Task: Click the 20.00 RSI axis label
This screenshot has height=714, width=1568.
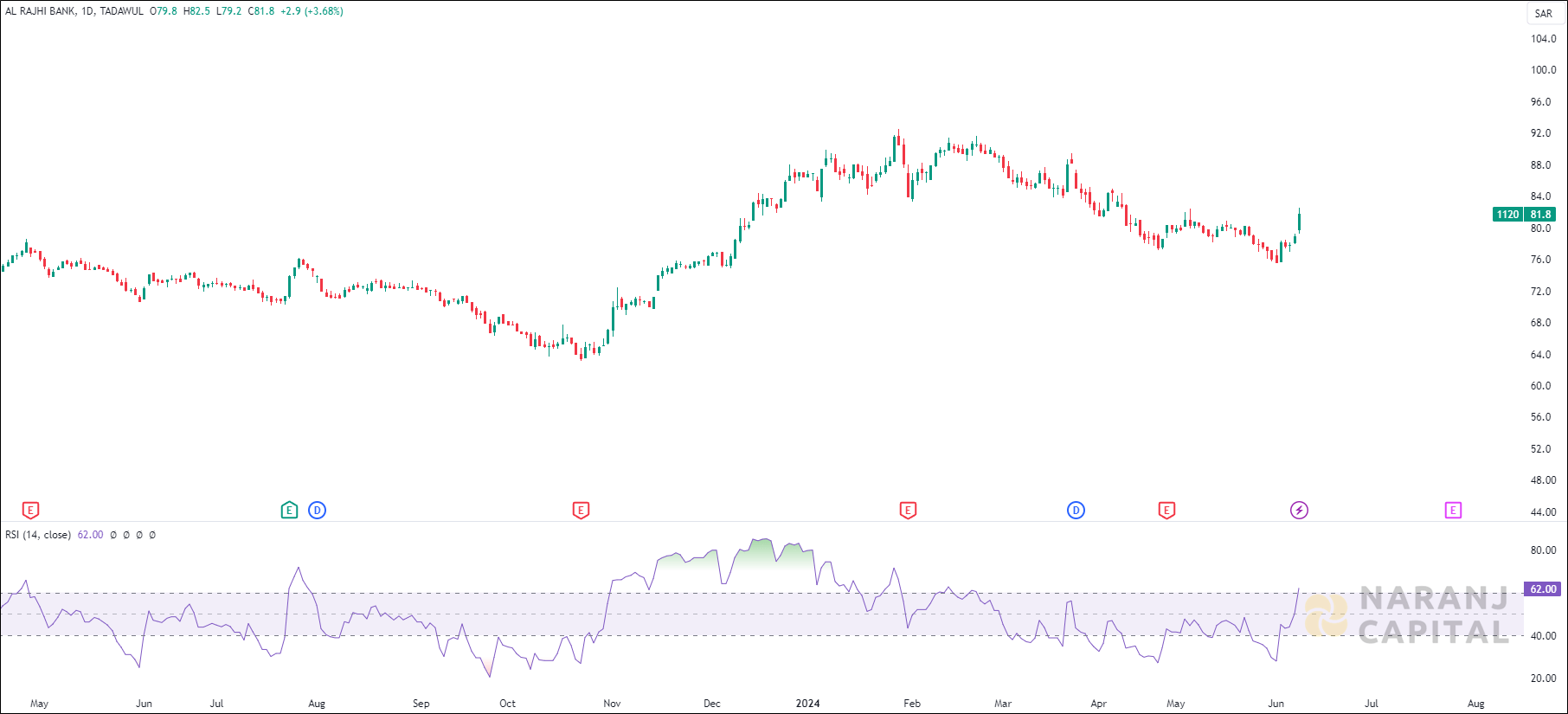Action: pos(1543,679)
